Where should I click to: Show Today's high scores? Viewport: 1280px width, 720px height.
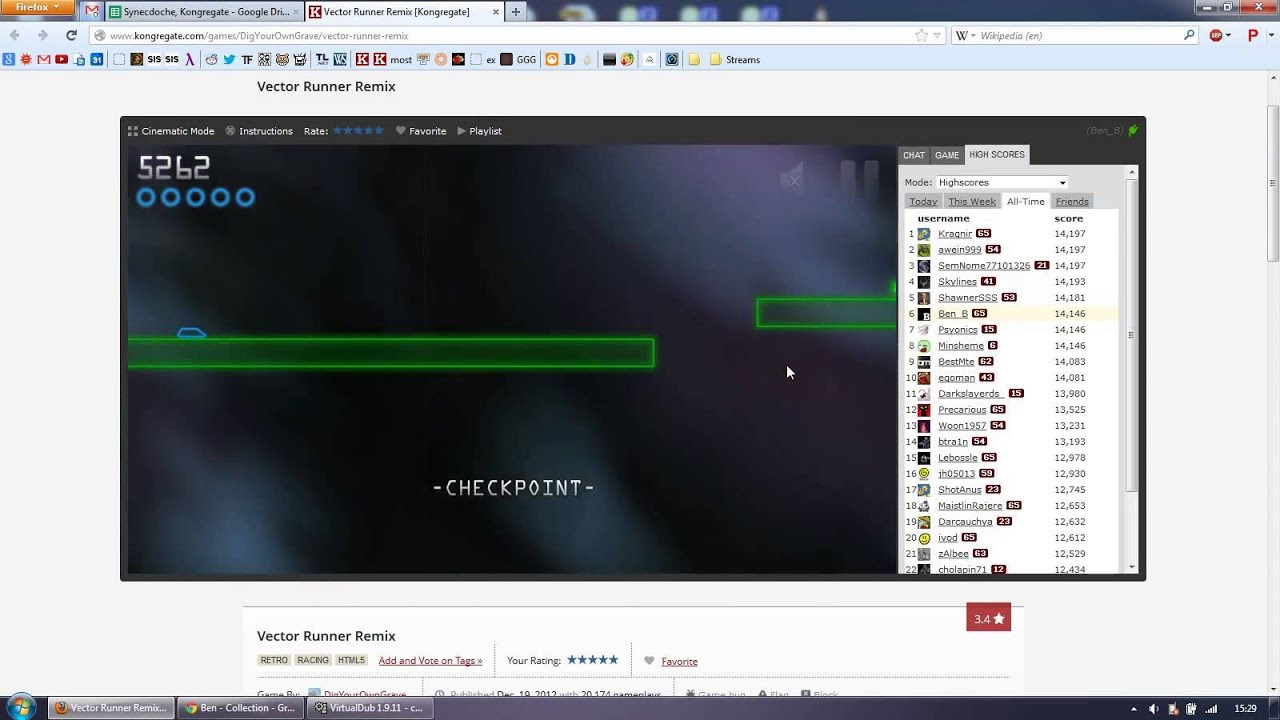[x=923, y=202]
